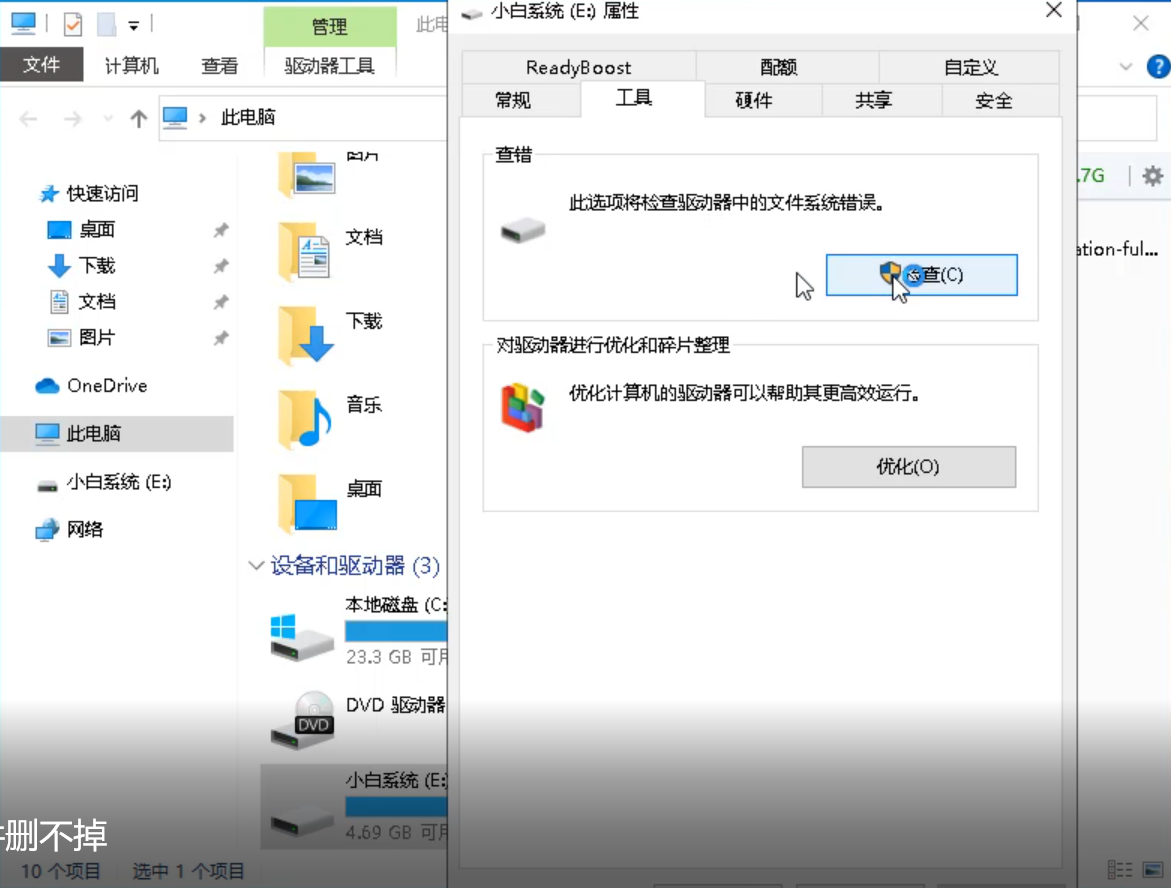This screenshot has width=1171, height=888.
Task: Open the 下载 folder icon
Action: coord(307,335)
